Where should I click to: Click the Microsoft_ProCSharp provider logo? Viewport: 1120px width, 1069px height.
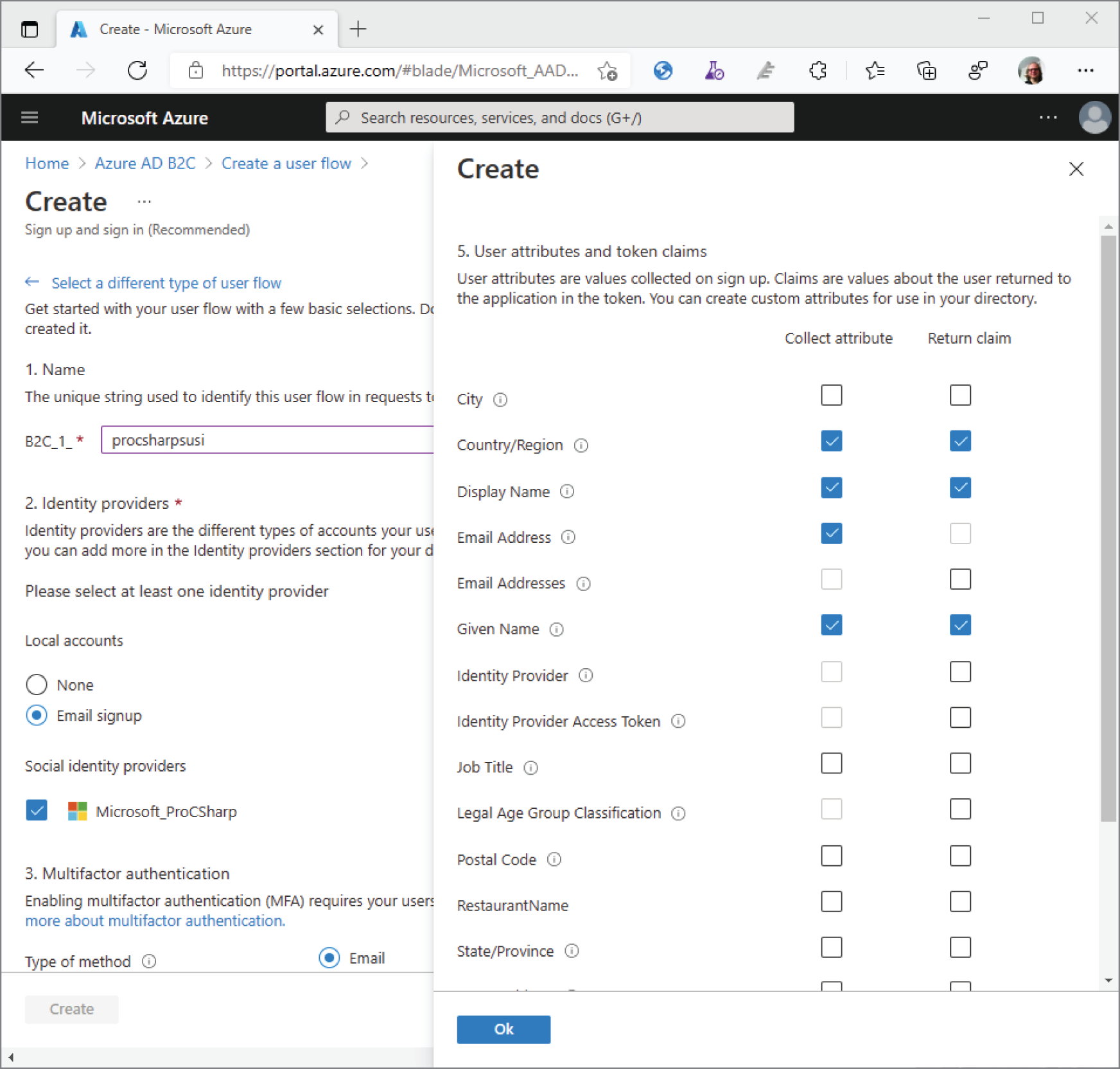(x=77, y=811)
